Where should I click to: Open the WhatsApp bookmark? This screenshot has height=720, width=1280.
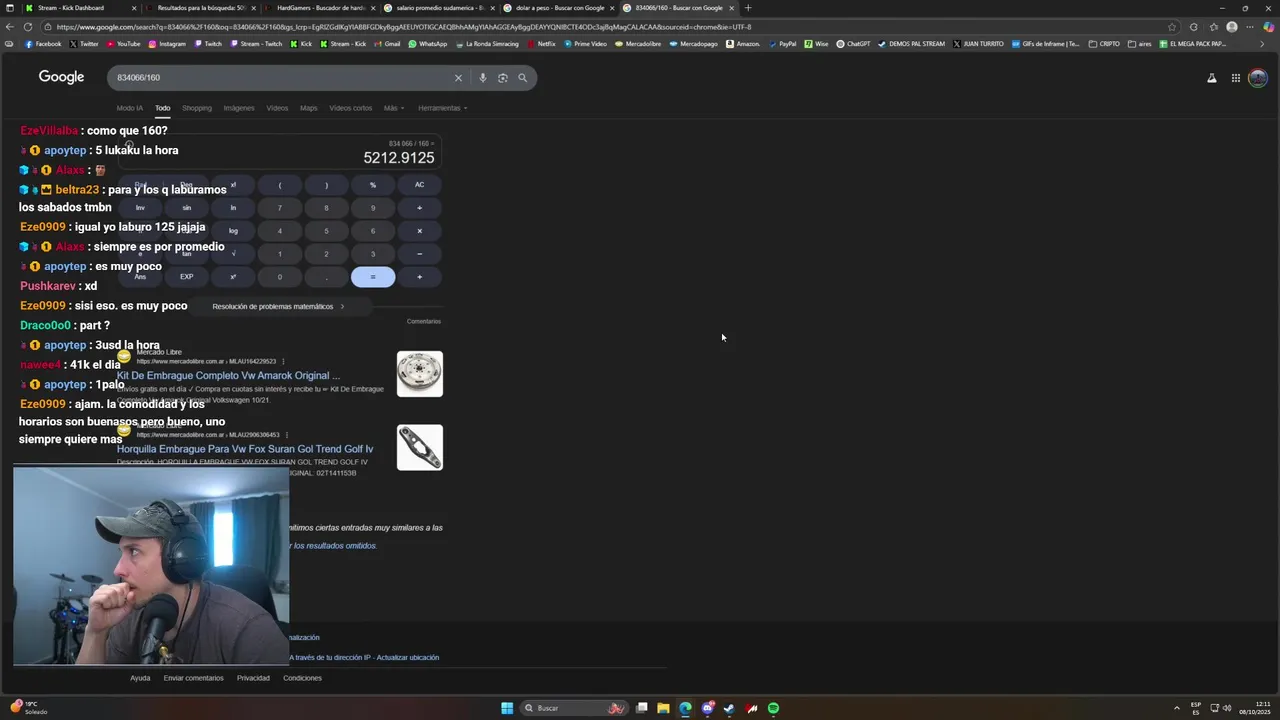[428, 44]
